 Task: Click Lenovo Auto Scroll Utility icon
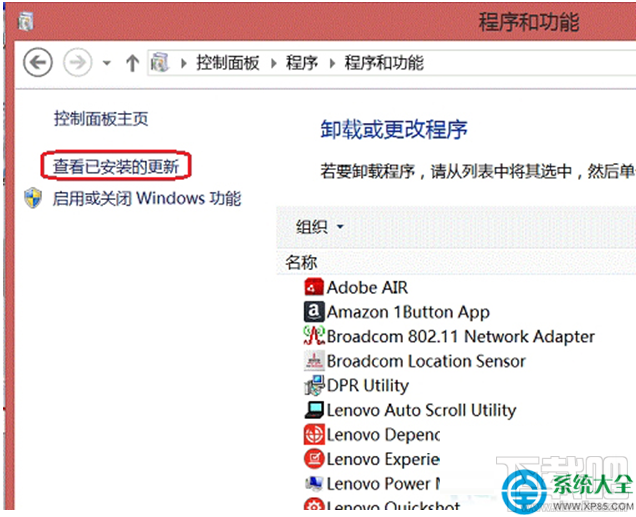point(314,410)
